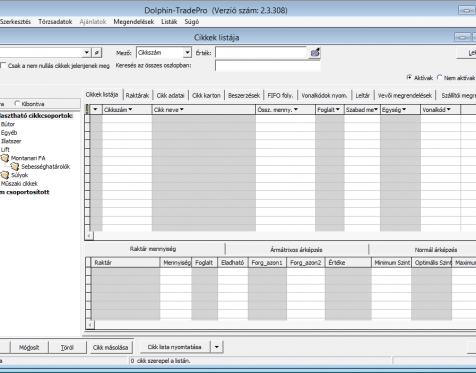
Task: Select the Bútor item group
Action: tap(8, 124)
